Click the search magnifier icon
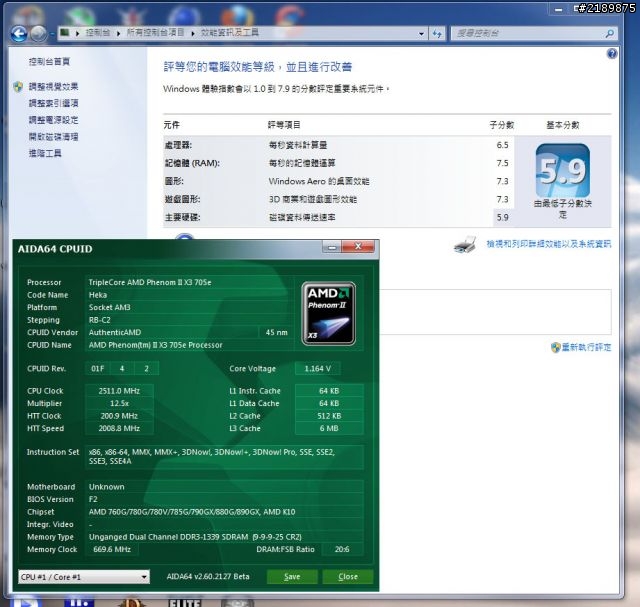This screenshot has width=640, height=607. (x=609, y=33)
